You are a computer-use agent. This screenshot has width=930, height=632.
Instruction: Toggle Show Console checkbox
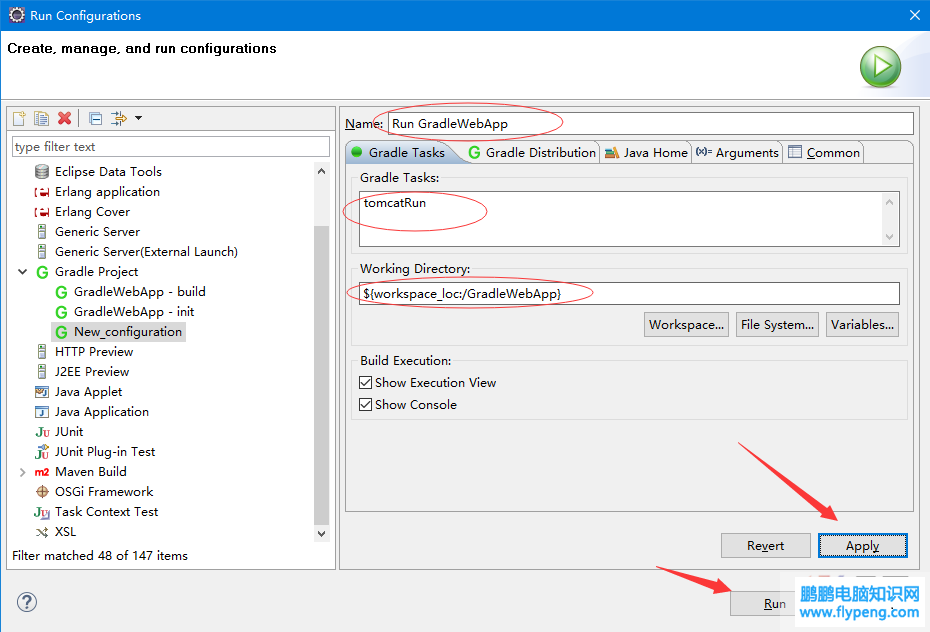pyautogui.click(x=365, y=405)
